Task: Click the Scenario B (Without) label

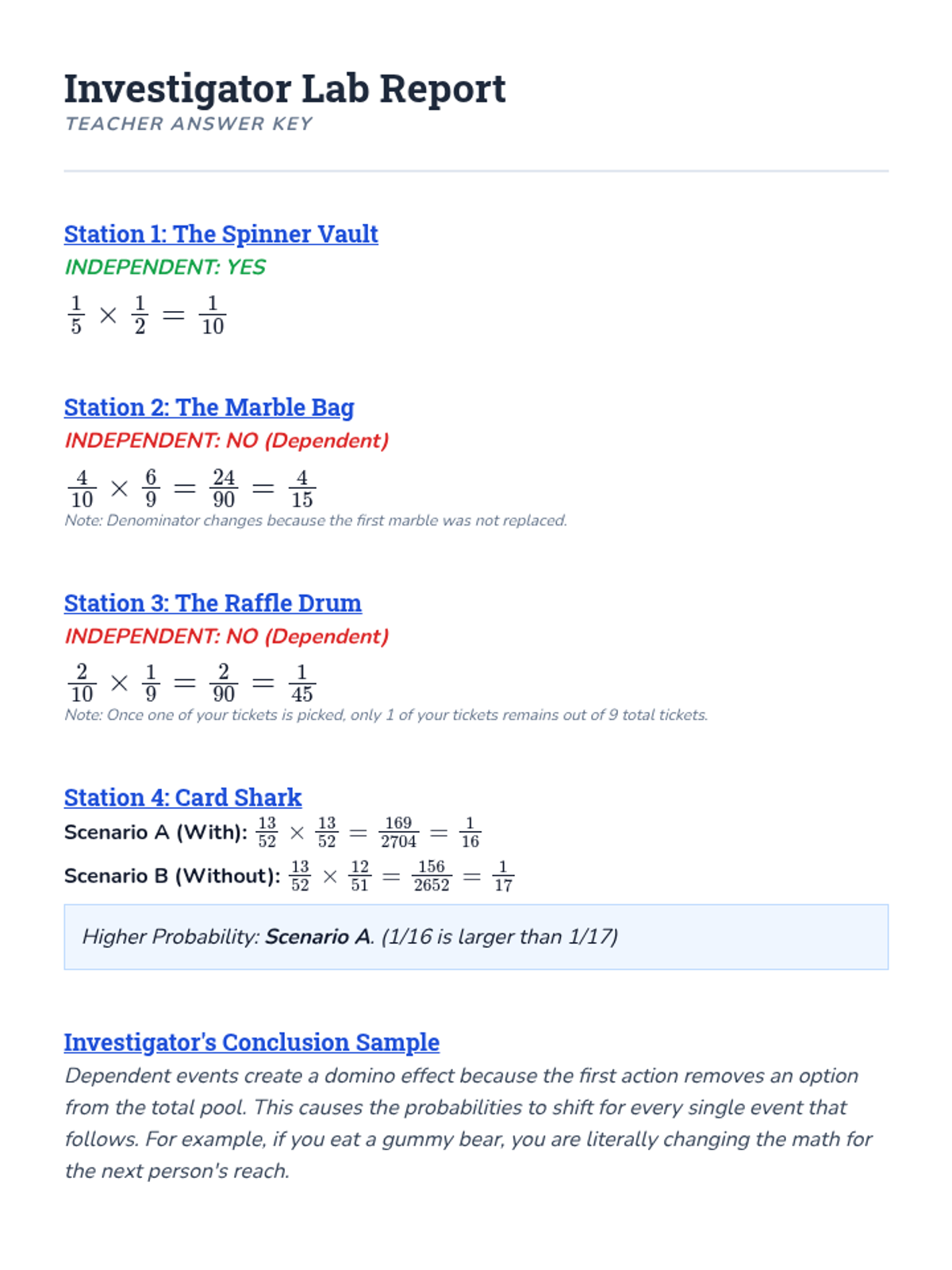Action: tap(172, 876)
